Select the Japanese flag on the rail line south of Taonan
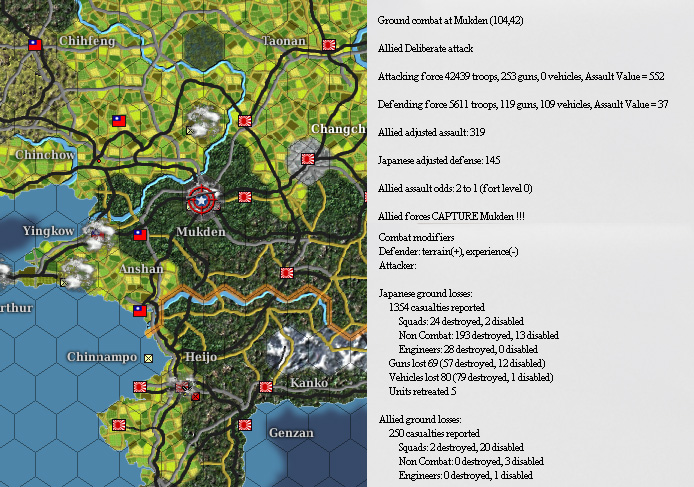 point(245,121)
